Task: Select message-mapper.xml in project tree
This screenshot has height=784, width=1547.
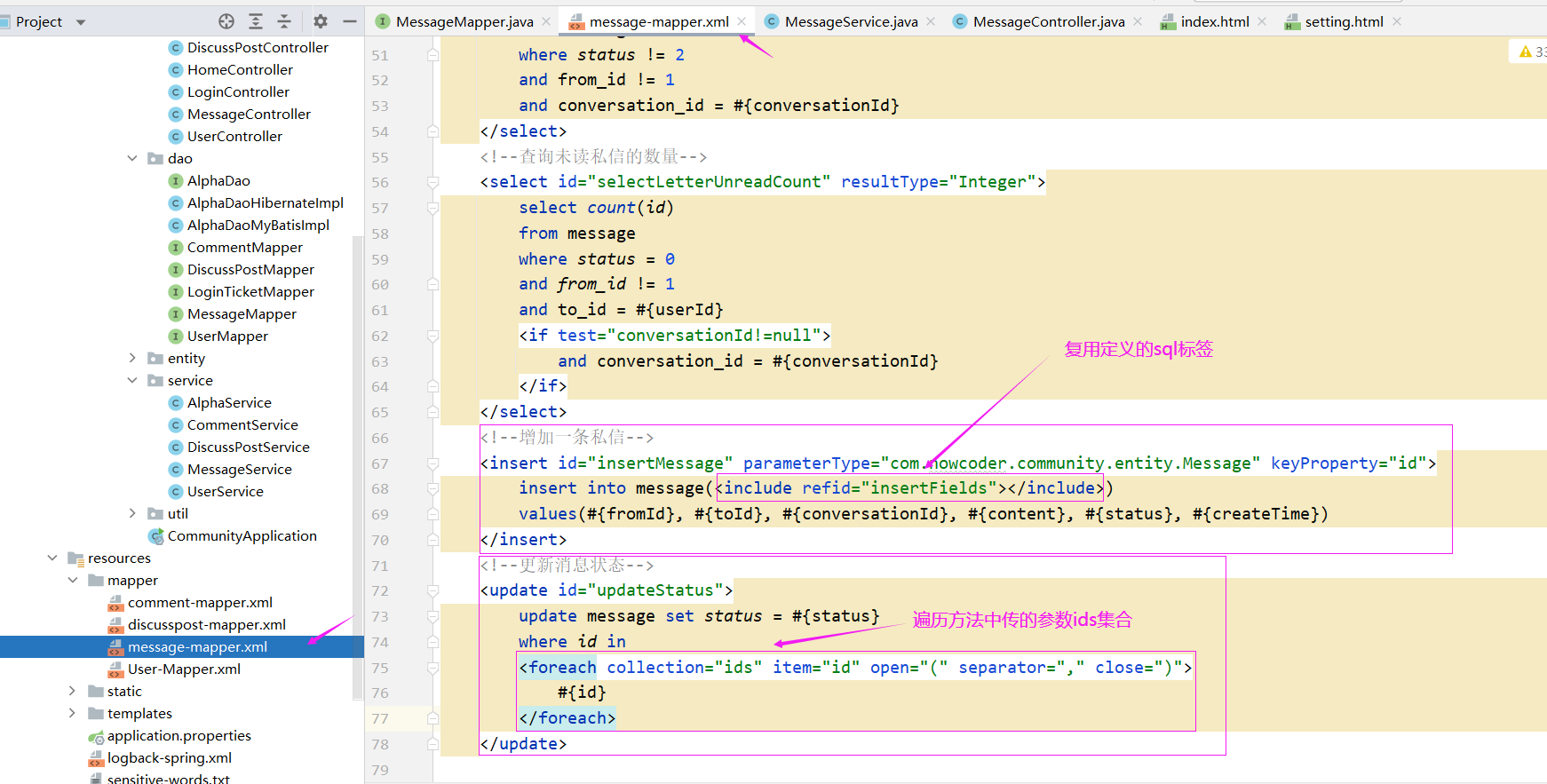Action: [x=197, y=646]
